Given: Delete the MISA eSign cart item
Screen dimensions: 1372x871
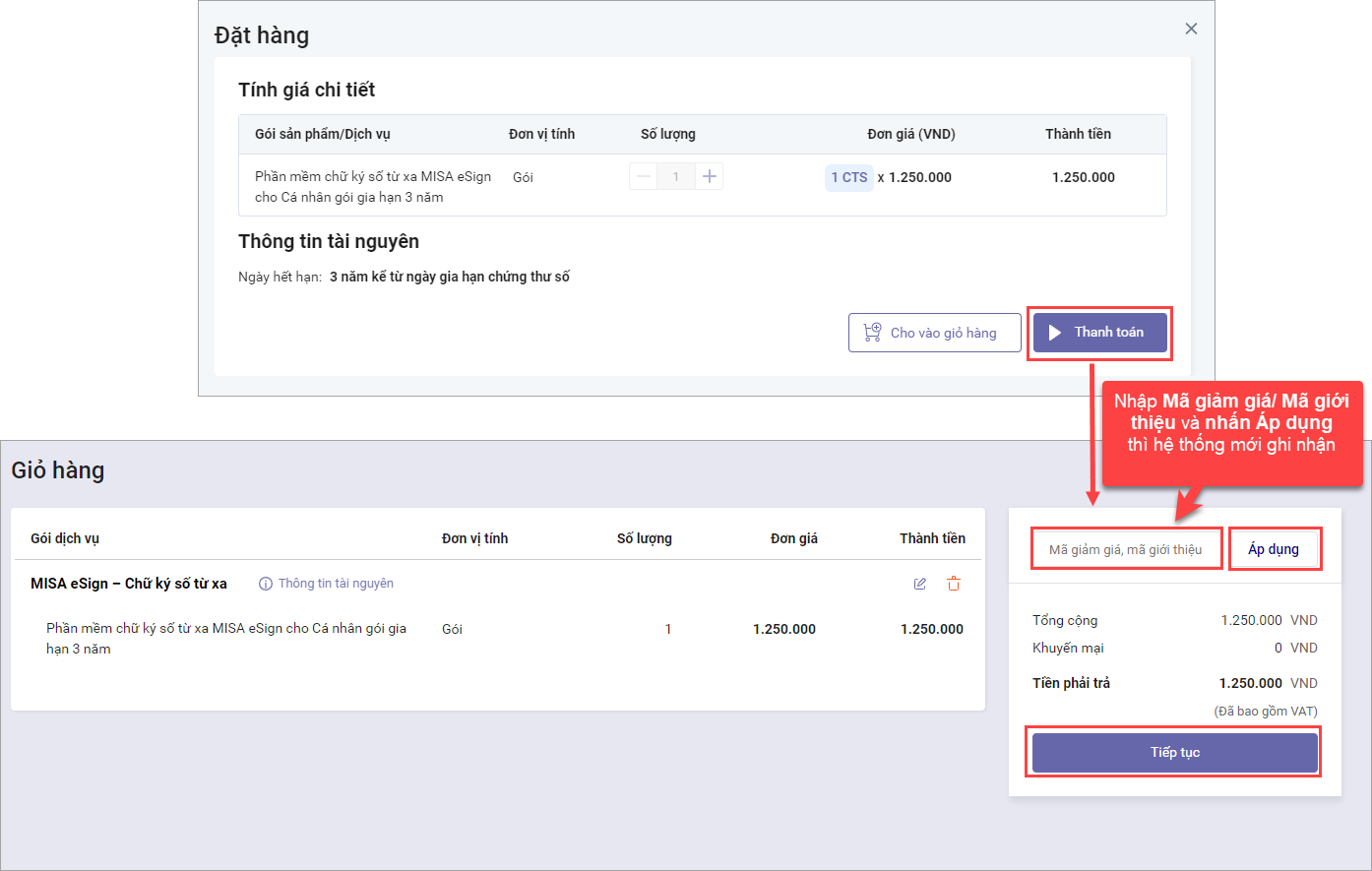Looking at the screenshot, I should tap(954, 584).
